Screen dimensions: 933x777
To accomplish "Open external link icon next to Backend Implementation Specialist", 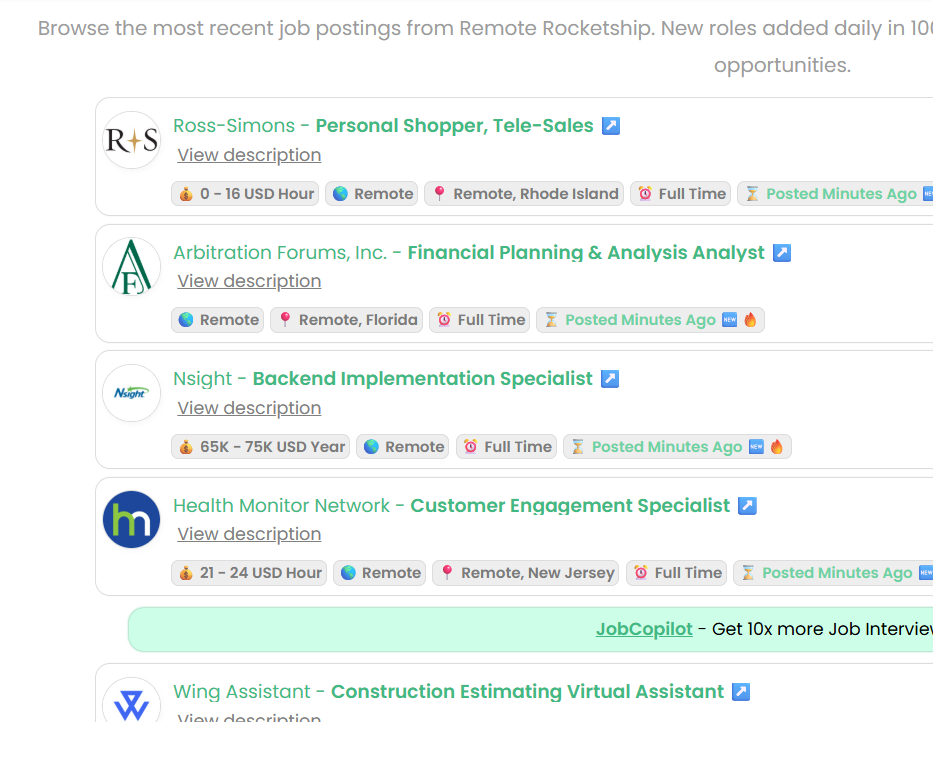I will point(609,378).
